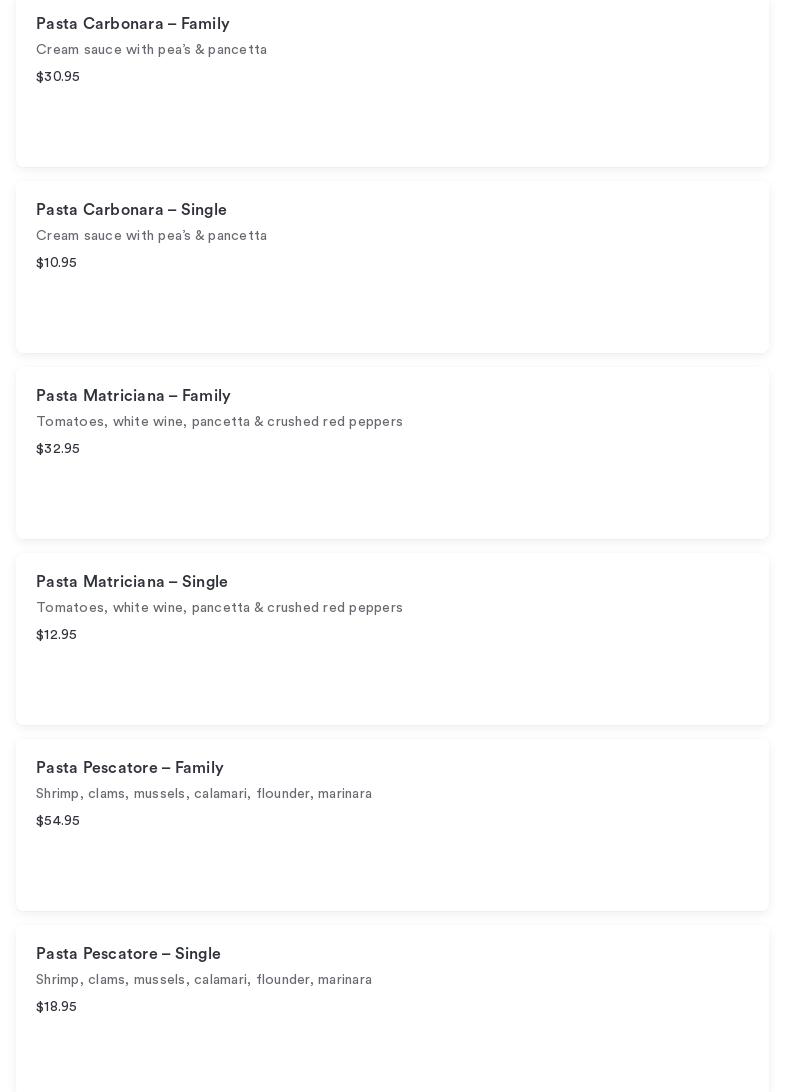Screen dimensions: 785x1092
Task: Click the $10.95 price
Action: point(56,263)
